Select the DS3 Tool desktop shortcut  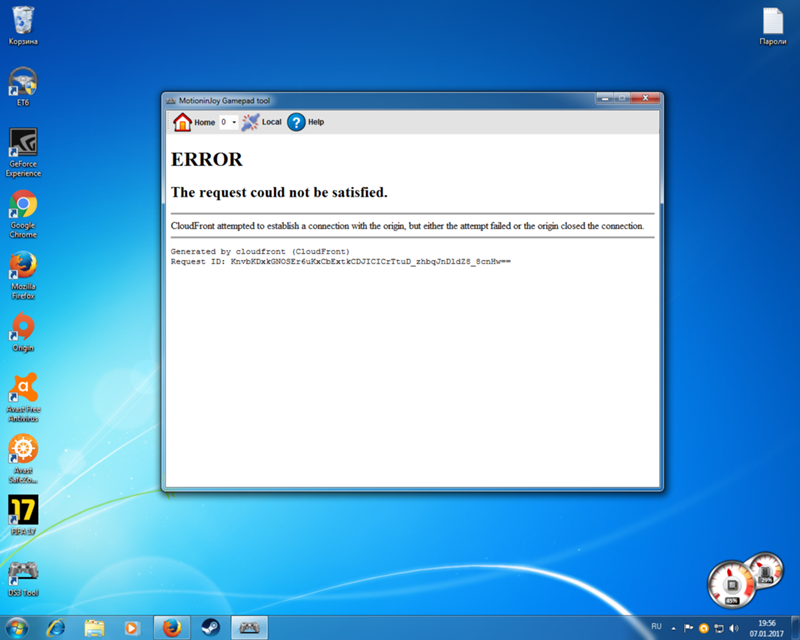(23, 577)
